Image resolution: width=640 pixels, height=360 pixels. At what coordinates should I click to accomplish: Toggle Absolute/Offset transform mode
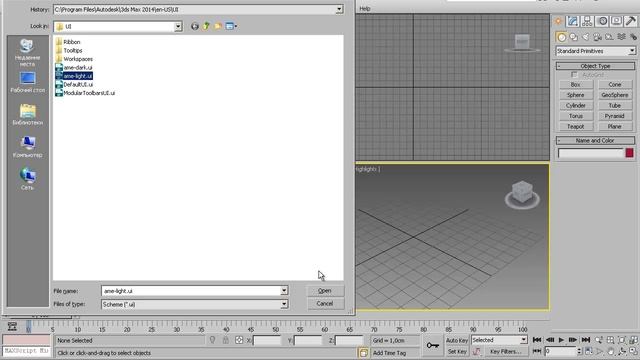click(239, 340)
